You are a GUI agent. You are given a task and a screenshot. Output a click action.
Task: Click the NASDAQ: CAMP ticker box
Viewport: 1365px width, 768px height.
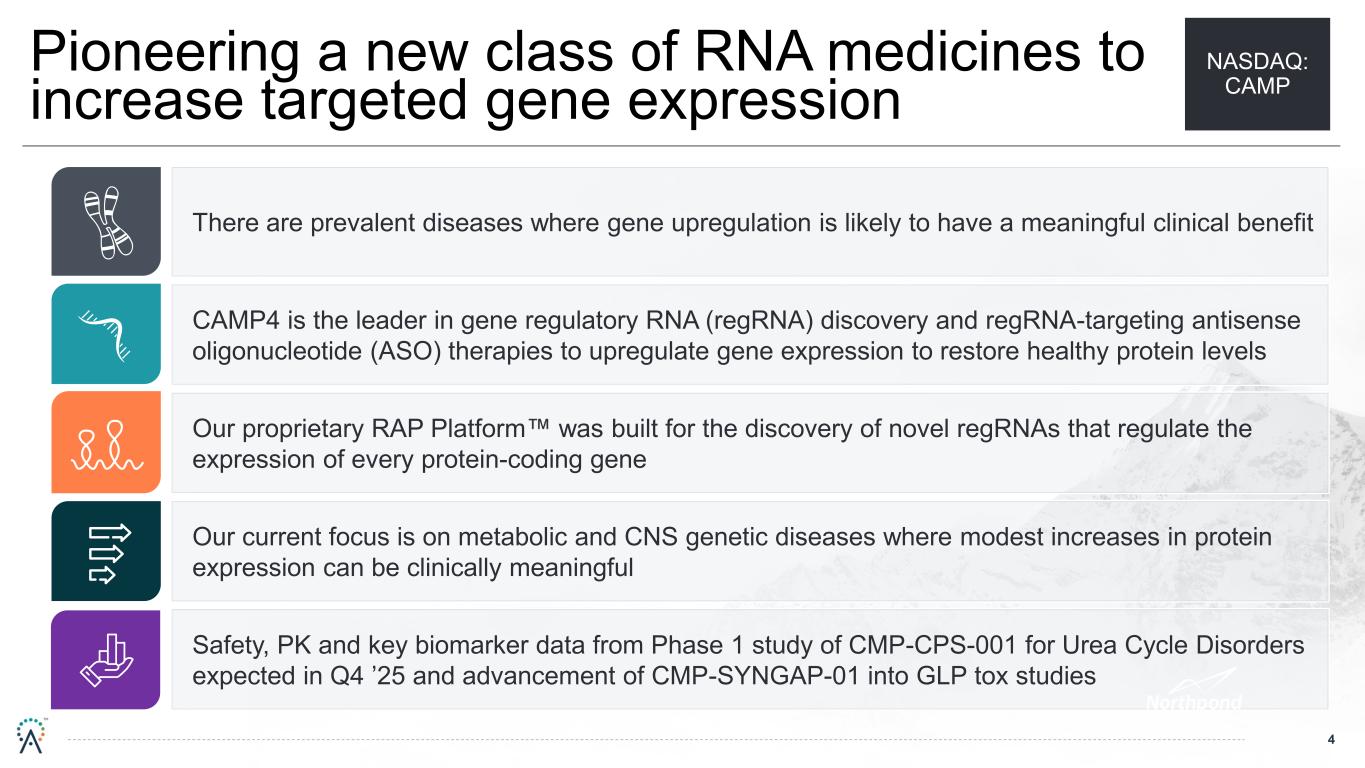(1257, 74)
